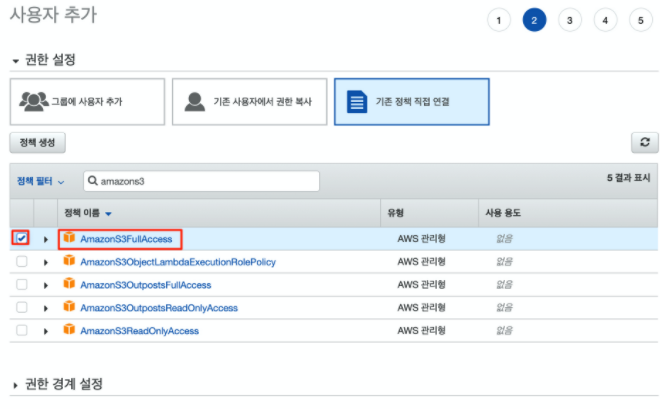Click the policy search field containing amazons3

point(201,181)
